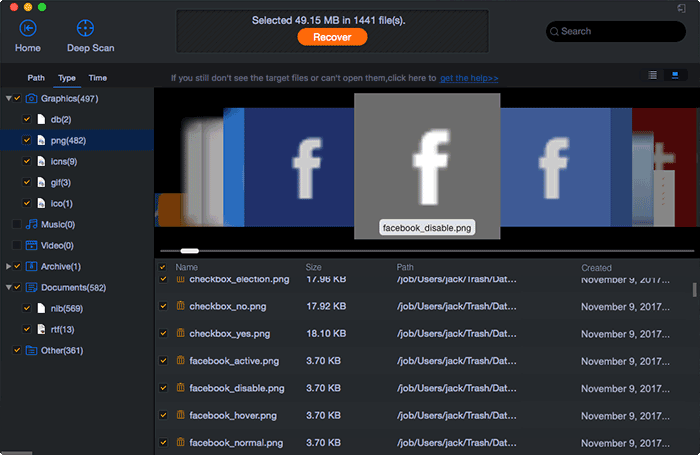The width and height of the screenshot is (700, 455).
Task: Start a Deep Scan
Action: coord(85,28)
